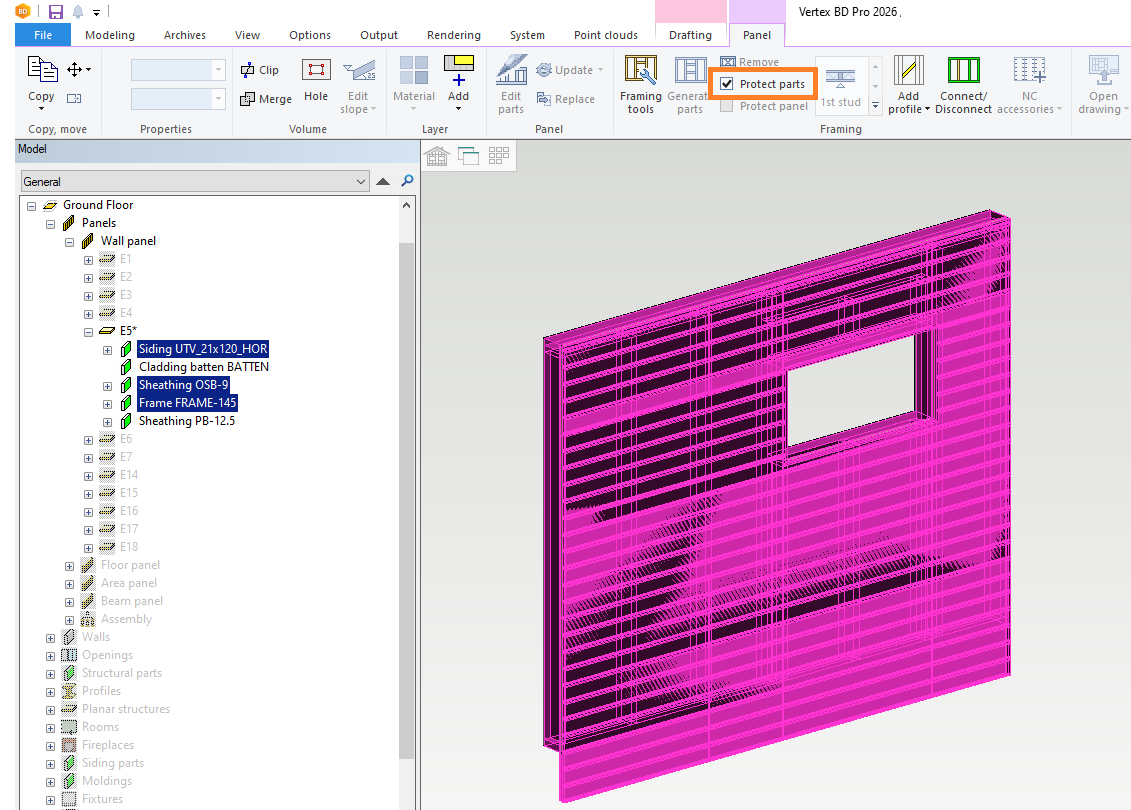This screenshot has width=1131, height=810.
Task: Open the Connect/Disconnect tool
Action: coord(963,72)
